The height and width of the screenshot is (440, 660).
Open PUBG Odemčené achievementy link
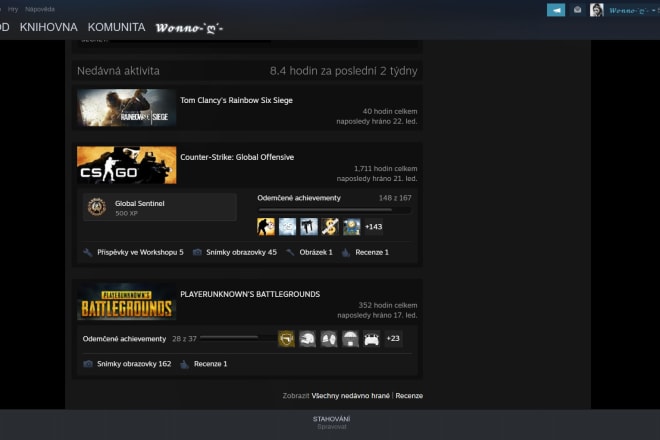[x=124, y=339]
